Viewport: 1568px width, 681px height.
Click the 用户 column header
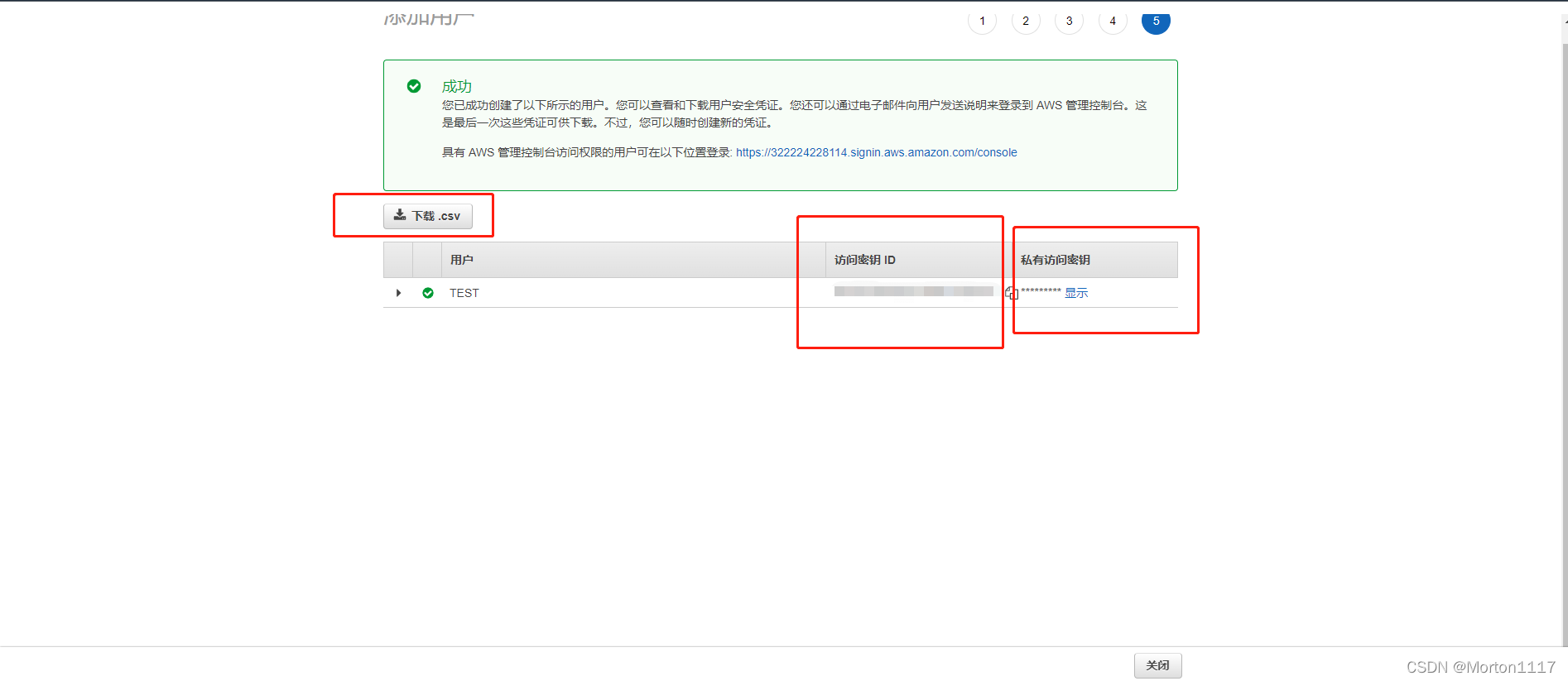click(x=633, y=260)
